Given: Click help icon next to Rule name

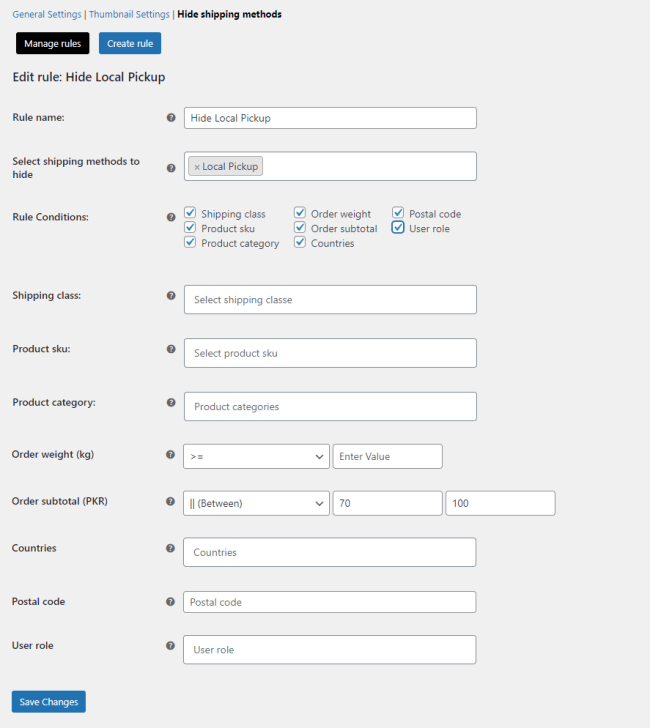Looking at the screenshot, I should (x=171, y=118).
